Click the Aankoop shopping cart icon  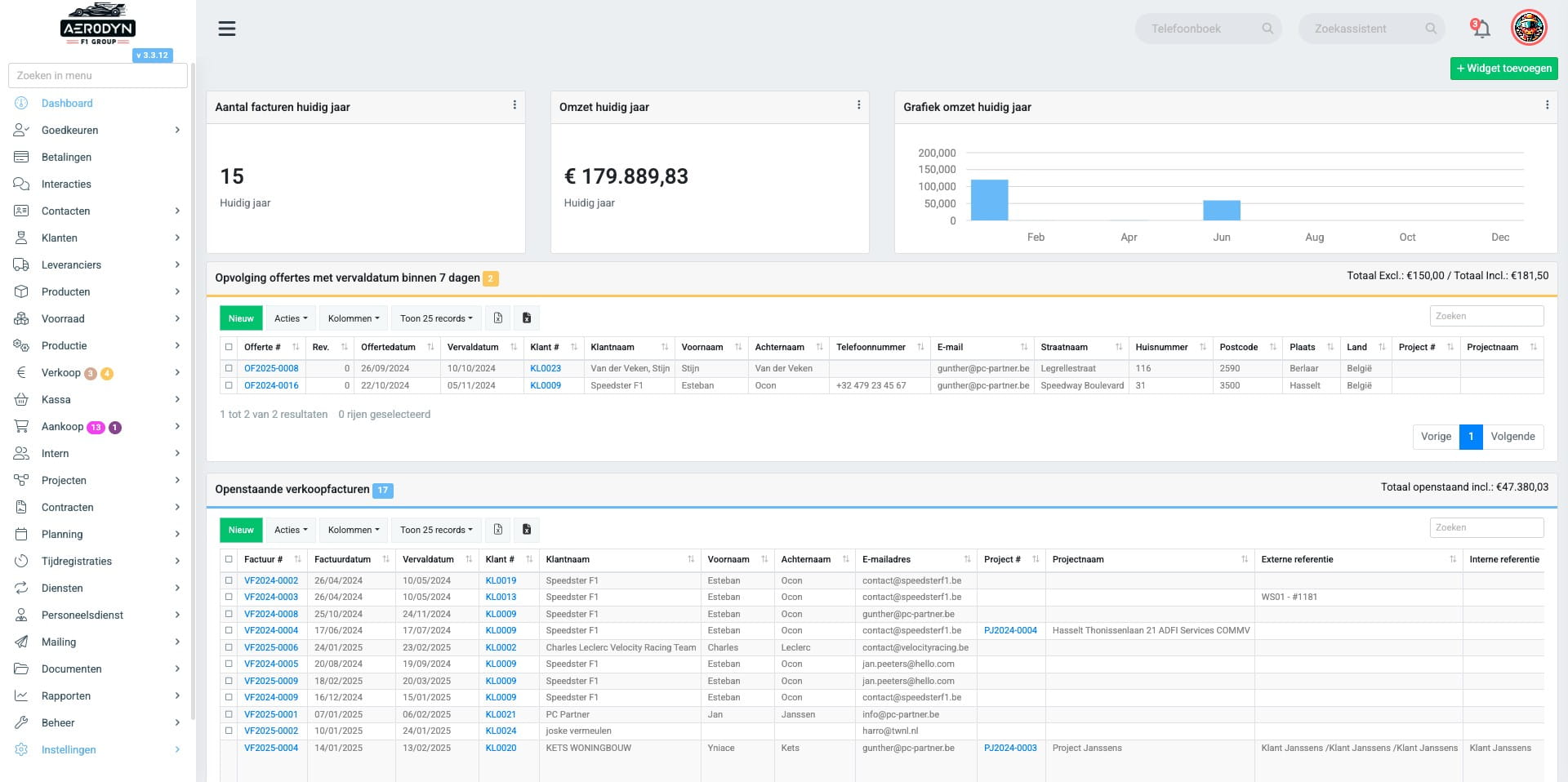(x=21, y=426)
